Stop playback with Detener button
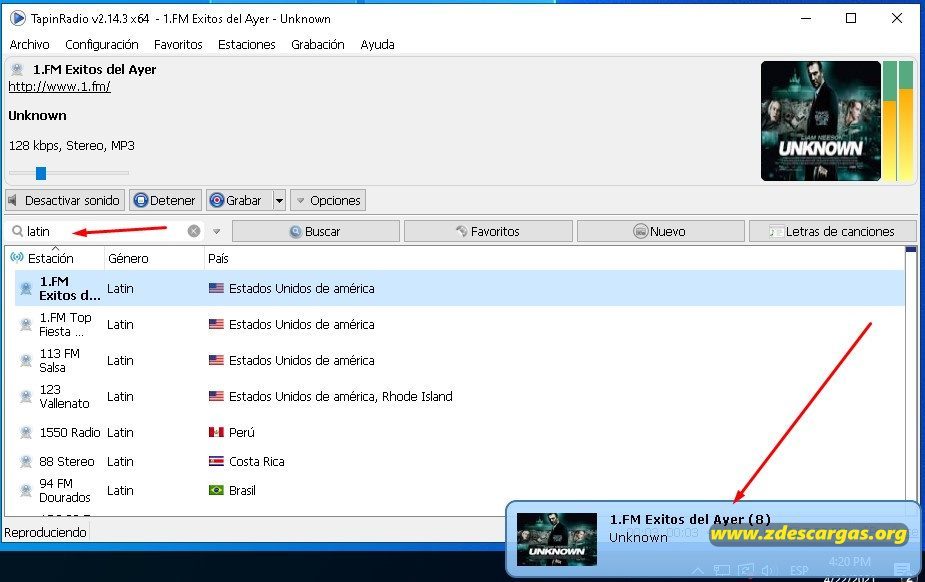The height and width of the screenshot is (582, 925). pyautogui.click(x=166, y=200)
